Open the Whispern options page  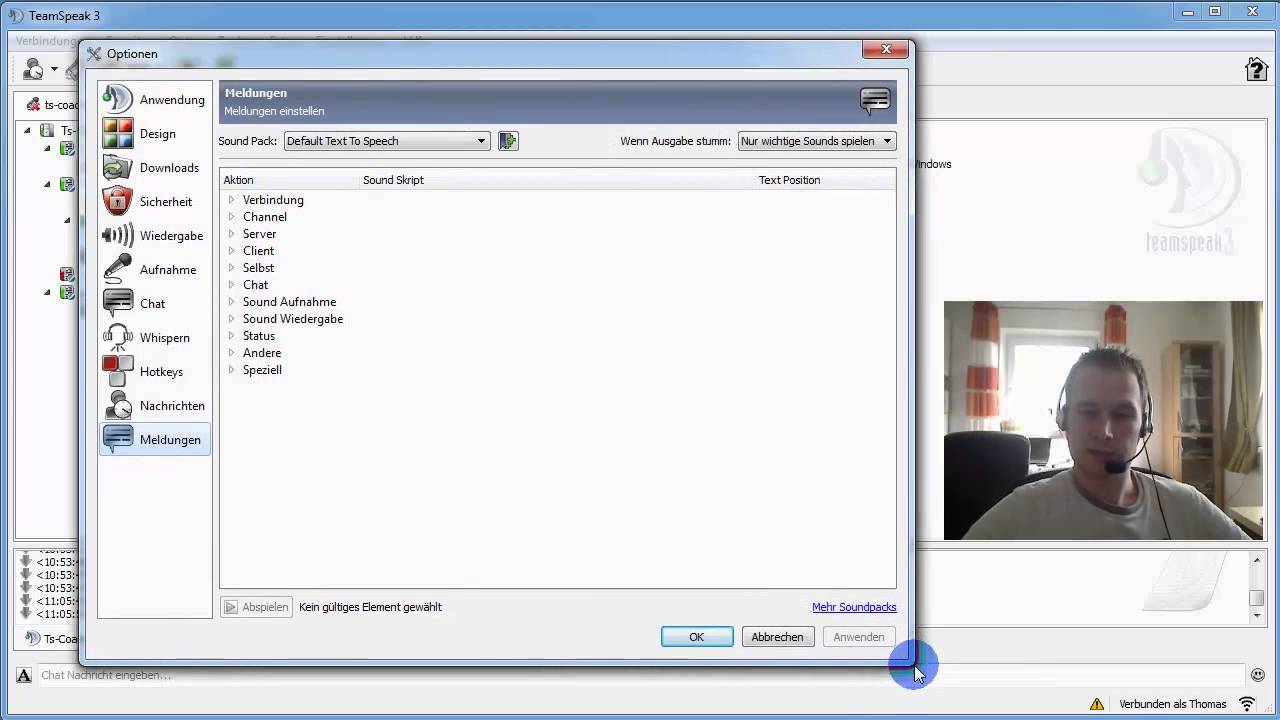point(155,337)
